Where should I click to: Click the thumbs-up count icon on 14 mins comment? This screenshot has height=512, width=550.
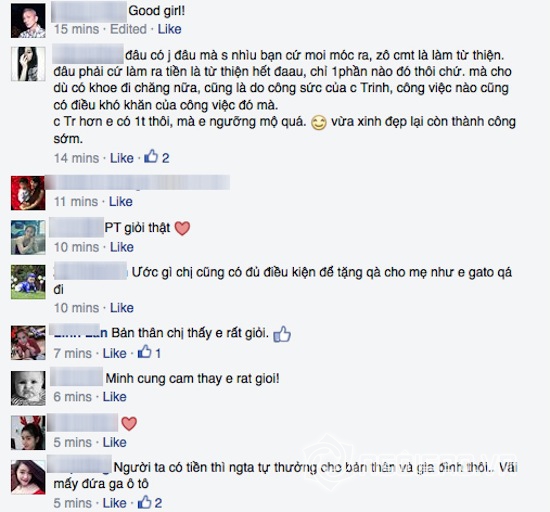tap(151, 156)
